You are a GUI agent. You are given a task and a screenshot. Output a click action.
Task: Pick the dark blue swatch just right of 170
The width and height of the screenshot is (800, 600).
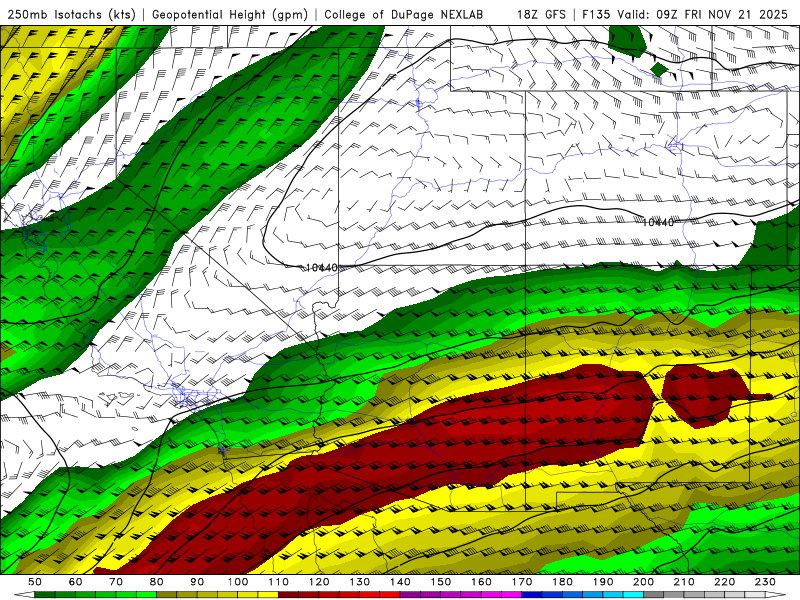532,594
